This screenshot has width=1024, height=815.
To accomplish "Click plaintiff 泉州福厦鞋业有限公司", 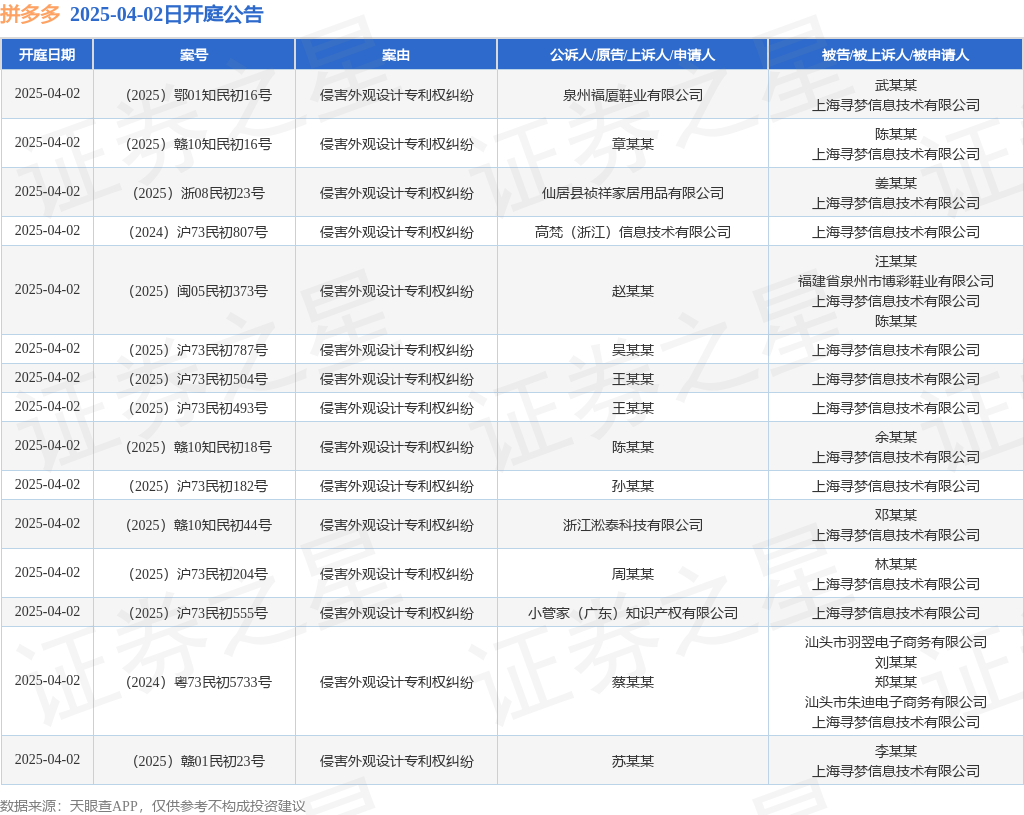I will coord(633,95).
